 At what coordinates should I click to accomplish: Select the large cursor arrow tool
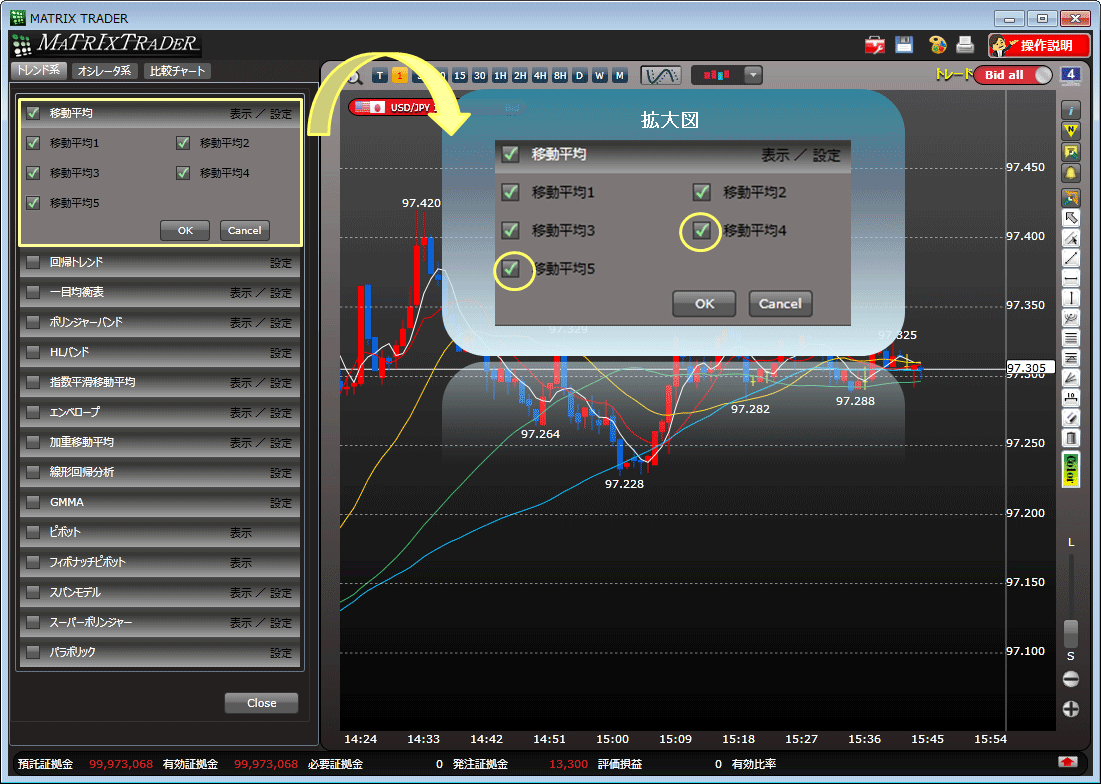pyautogui.click(x=1071, y=218)
